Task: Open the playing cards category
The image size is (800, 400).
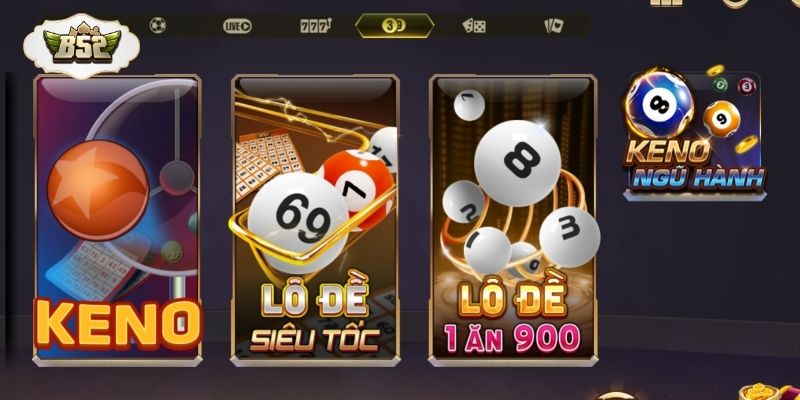Action: point(554,26)
